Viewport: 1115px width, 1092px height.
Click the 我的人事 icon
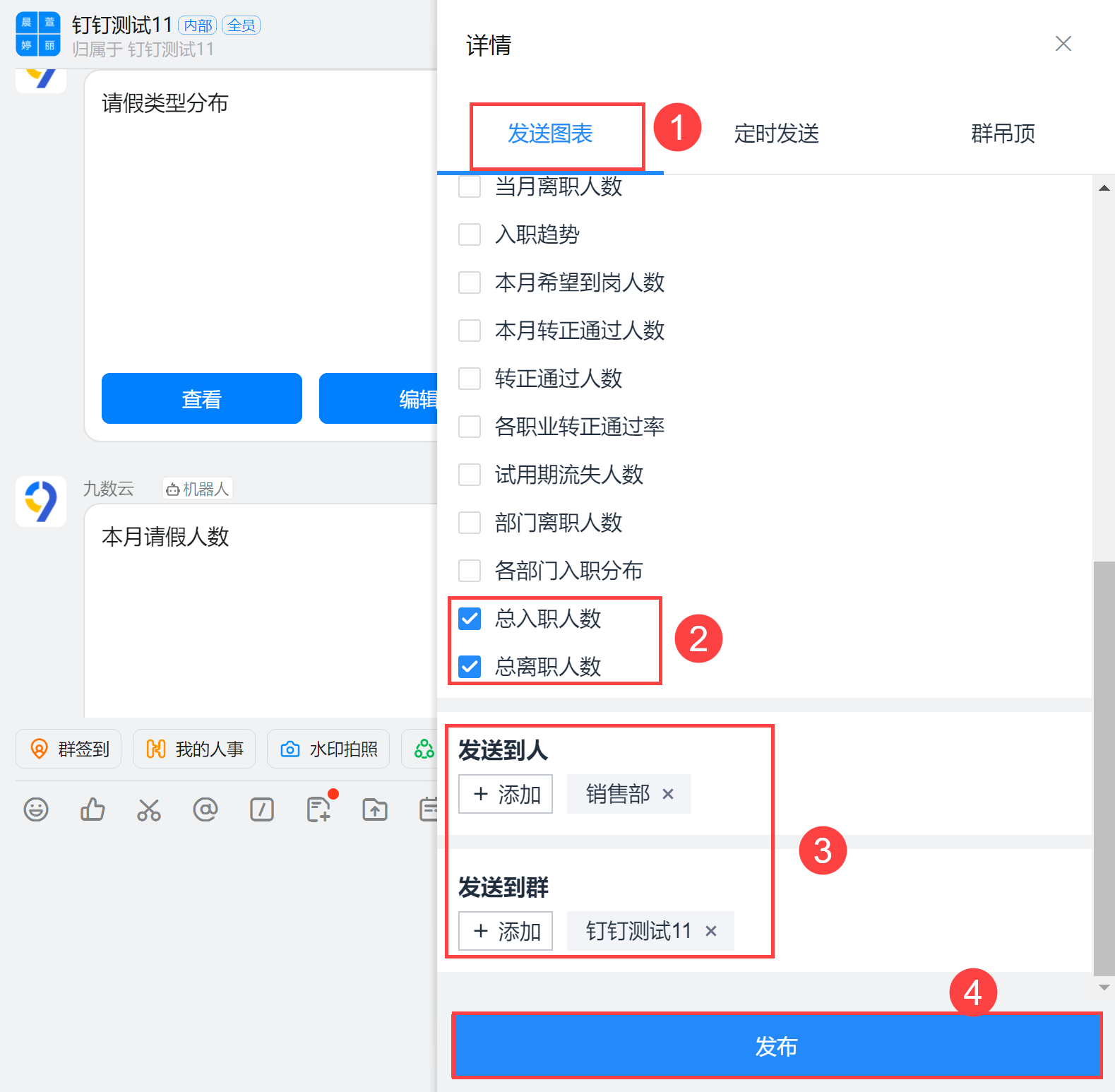point(156,749)
